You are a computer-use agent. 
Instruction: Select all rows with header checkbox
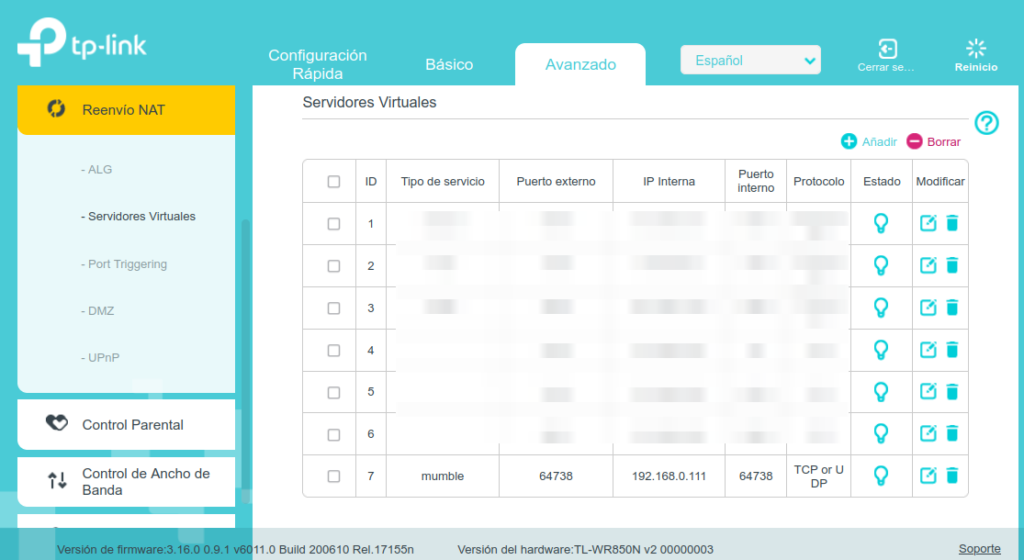[334, 181]
